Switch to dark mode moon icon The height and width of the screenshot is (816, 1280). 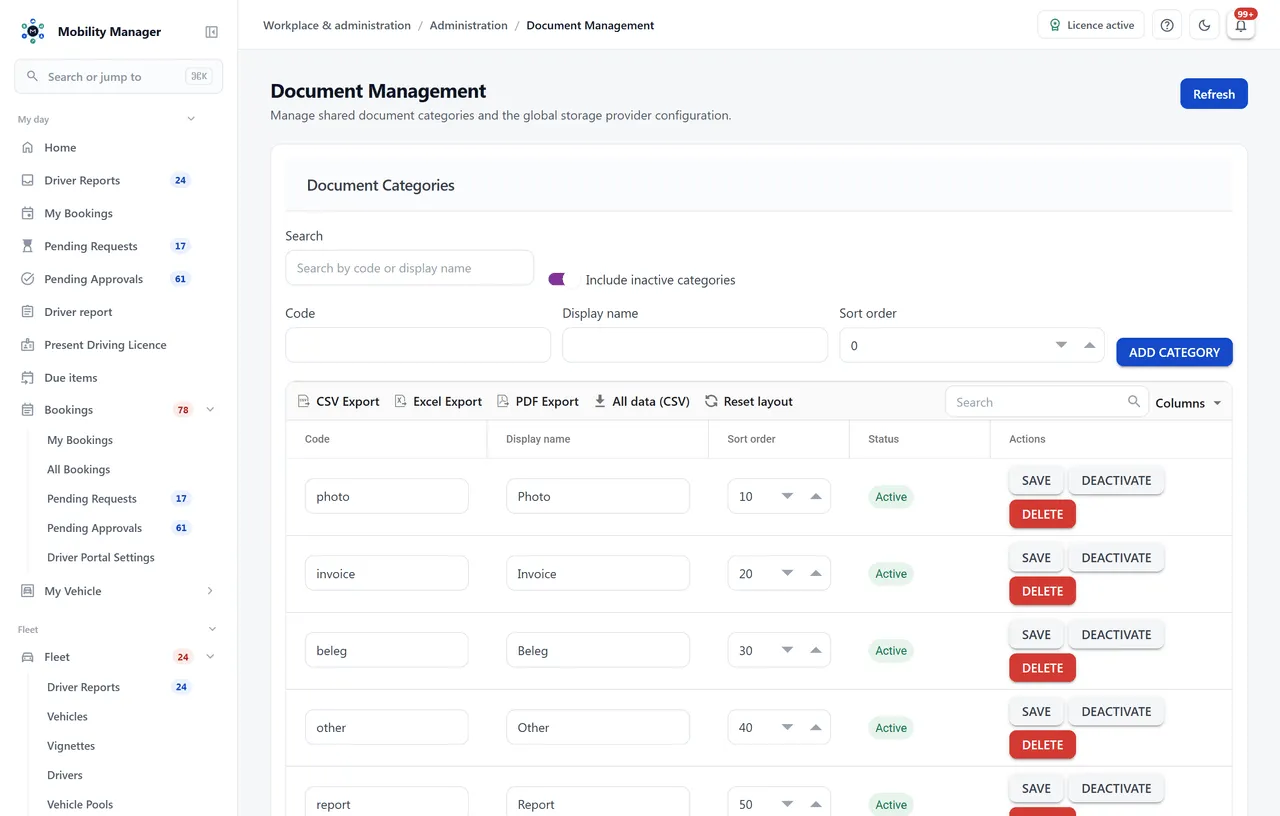(x=1204, y=25)
